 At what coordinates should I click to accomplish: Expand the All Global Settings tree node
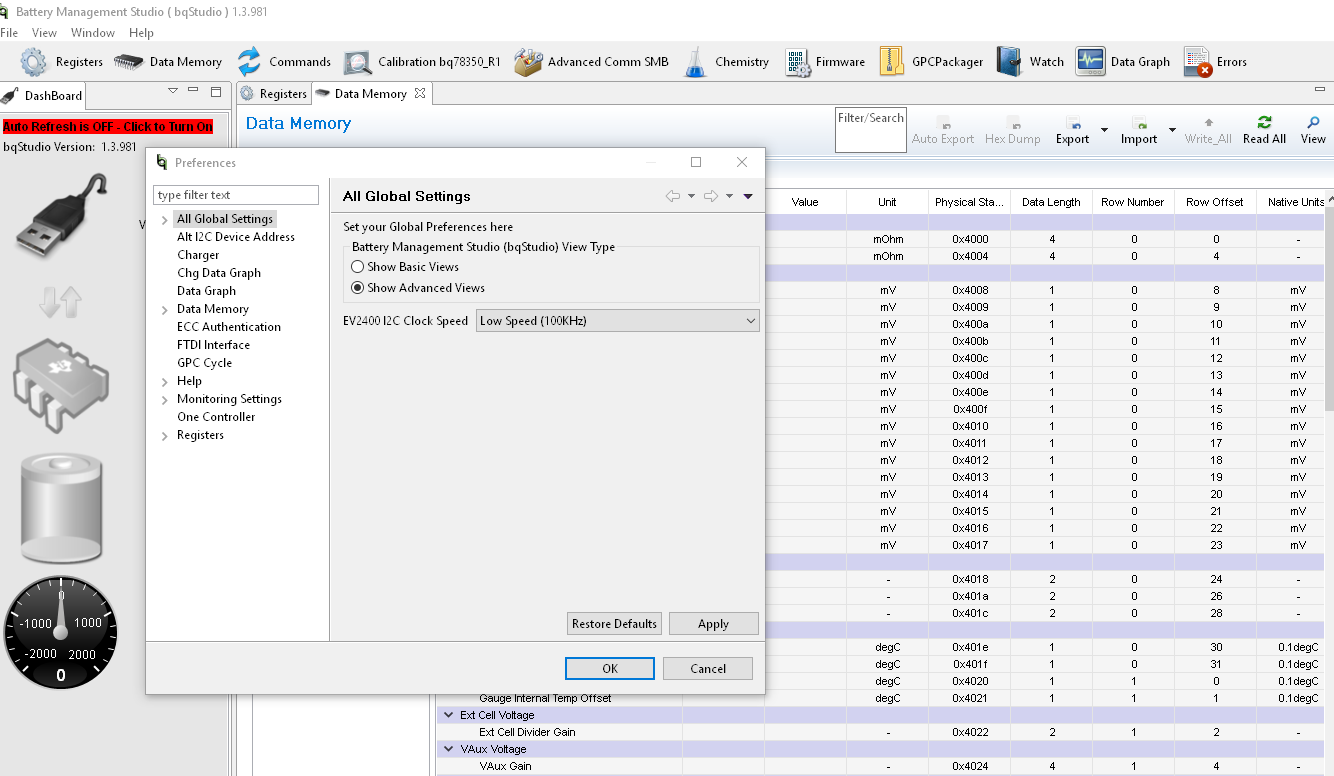point(165,219)
